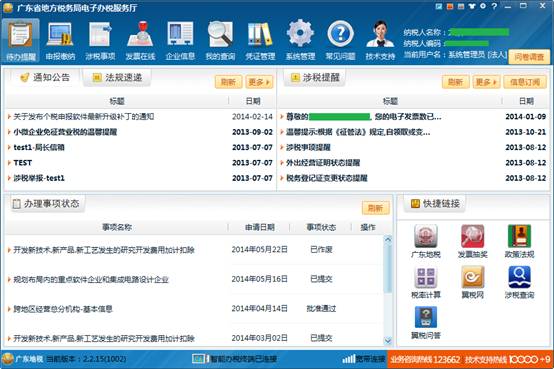The image size is (554, 369).
Task: Open reminder 温馨提示:根据《征管法》规定
Action: pos(358,132)
